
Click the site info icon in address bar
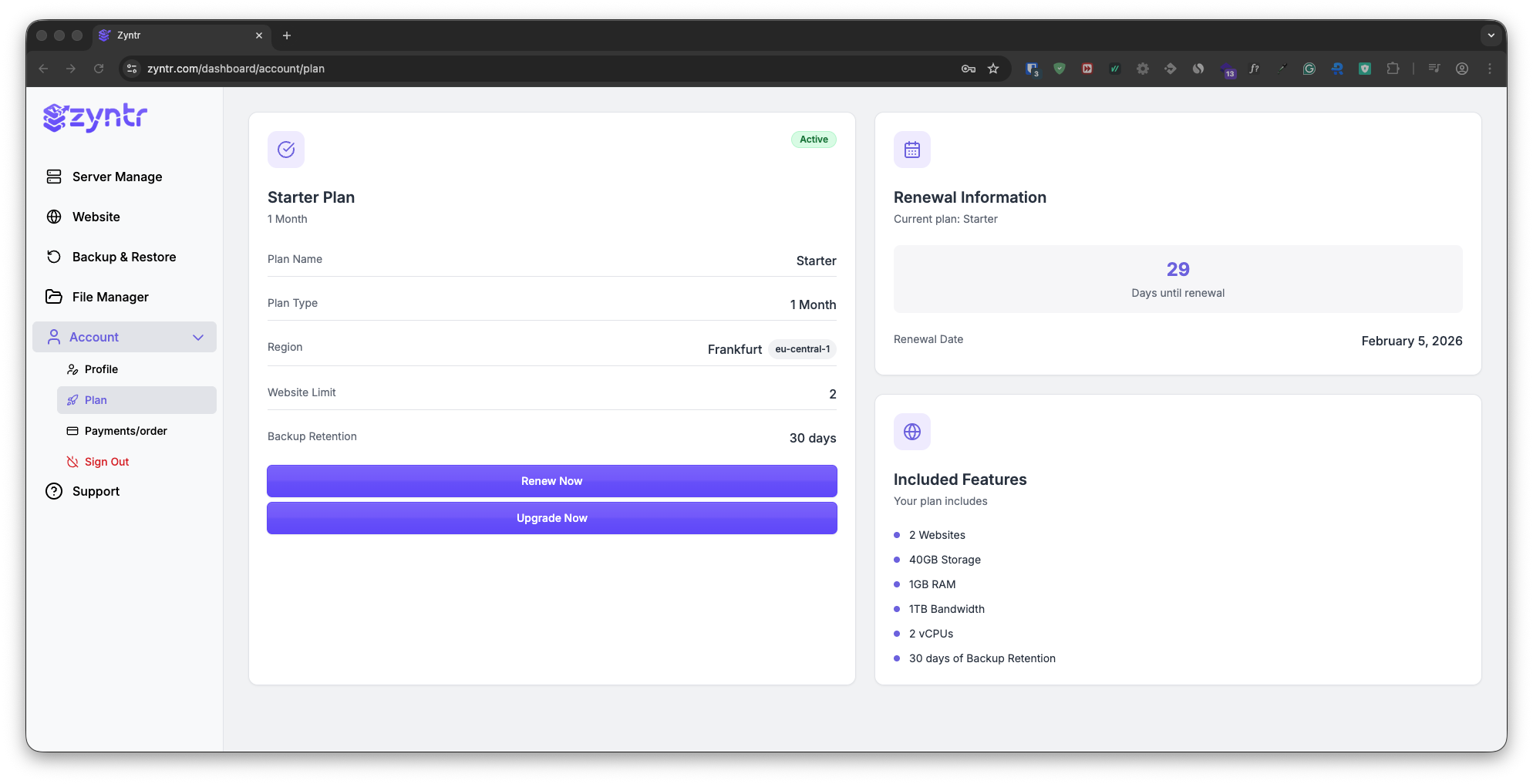click(132, 69)
